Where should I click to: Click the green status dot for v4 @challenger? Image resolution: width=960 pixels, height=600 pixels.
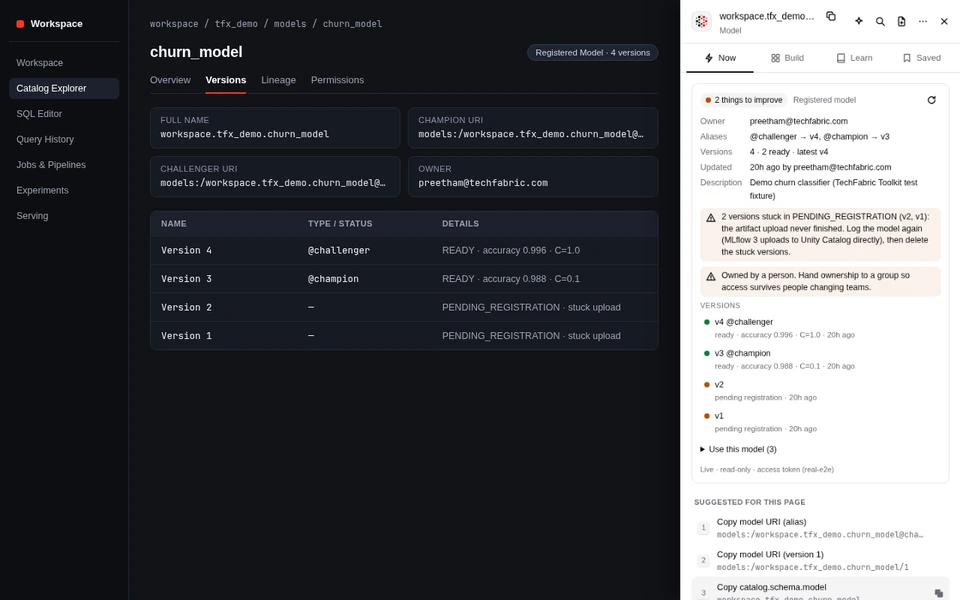coord(707,322)
